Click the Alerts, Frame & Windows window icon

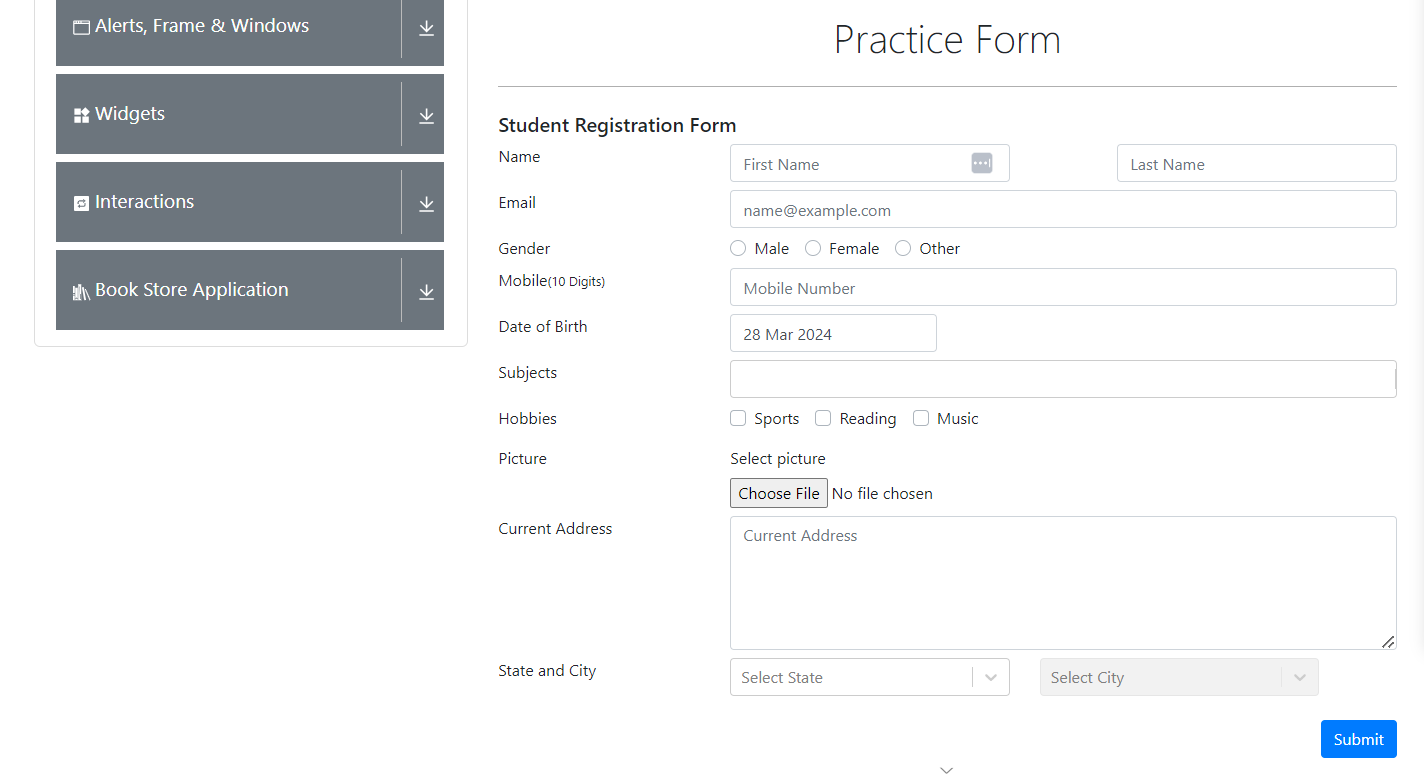coord(81,27)
